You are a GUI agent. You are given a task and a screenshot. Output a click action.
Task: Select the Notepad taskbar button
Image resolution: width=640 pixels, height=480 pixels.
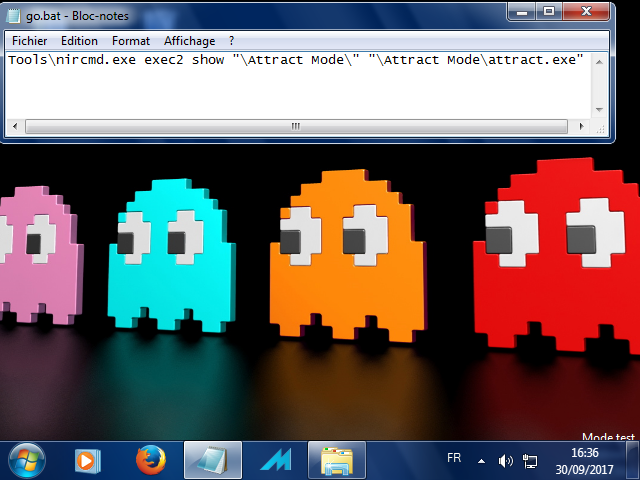pos(213,460)
